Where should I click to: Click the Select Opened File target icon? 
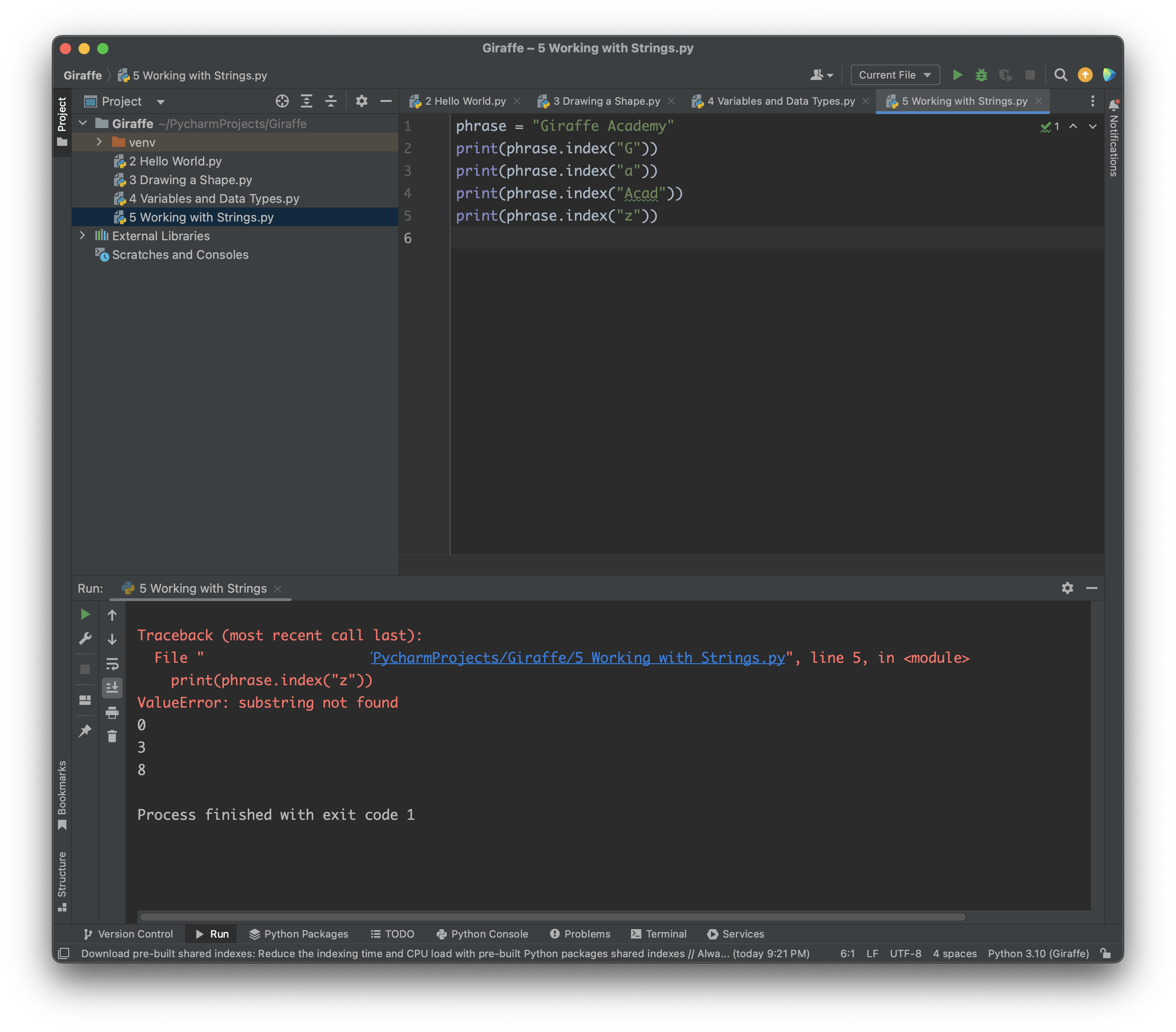(282, 101)
